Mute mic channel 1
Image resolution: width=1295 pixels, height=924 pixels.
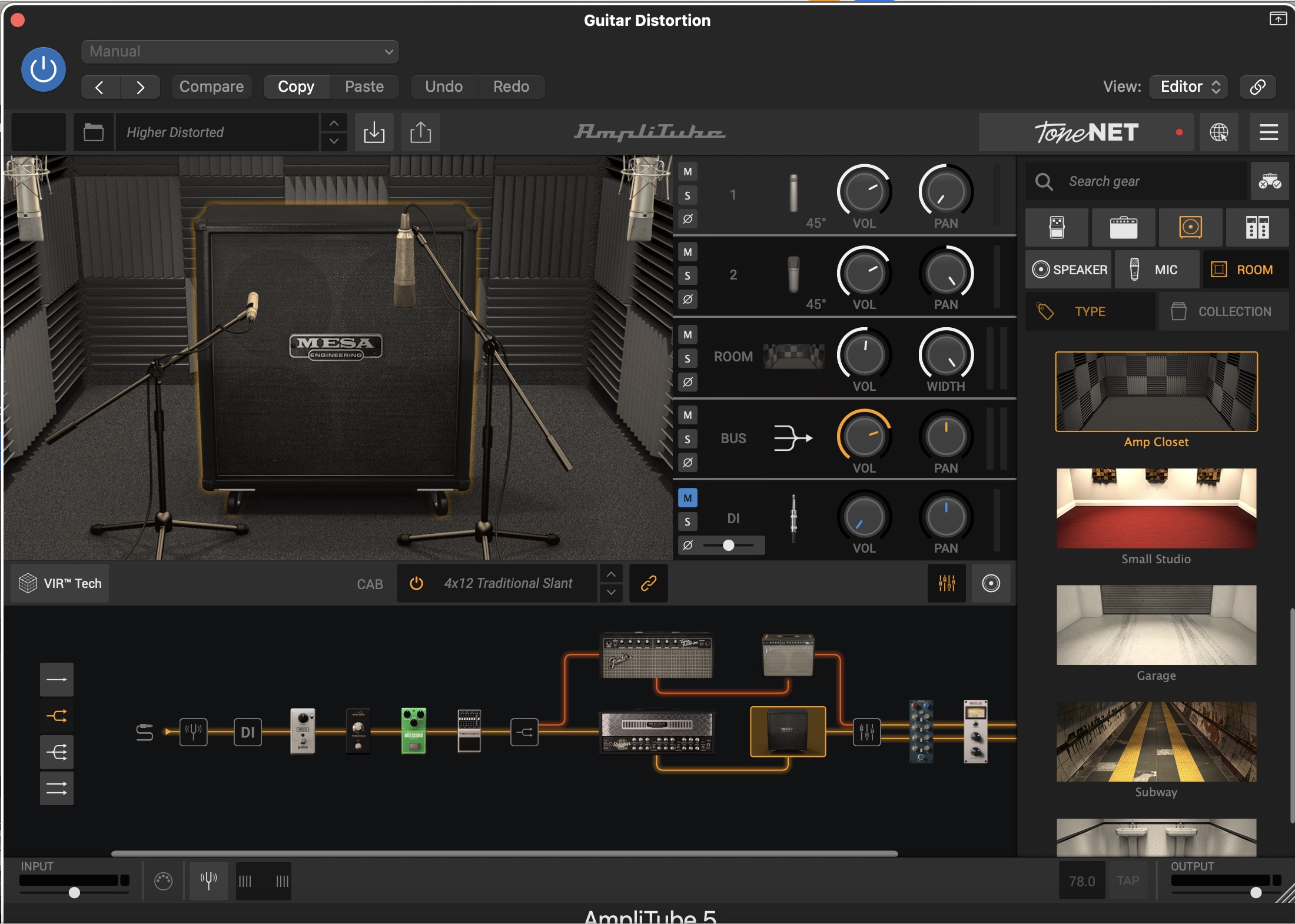[x=688, y=172]
